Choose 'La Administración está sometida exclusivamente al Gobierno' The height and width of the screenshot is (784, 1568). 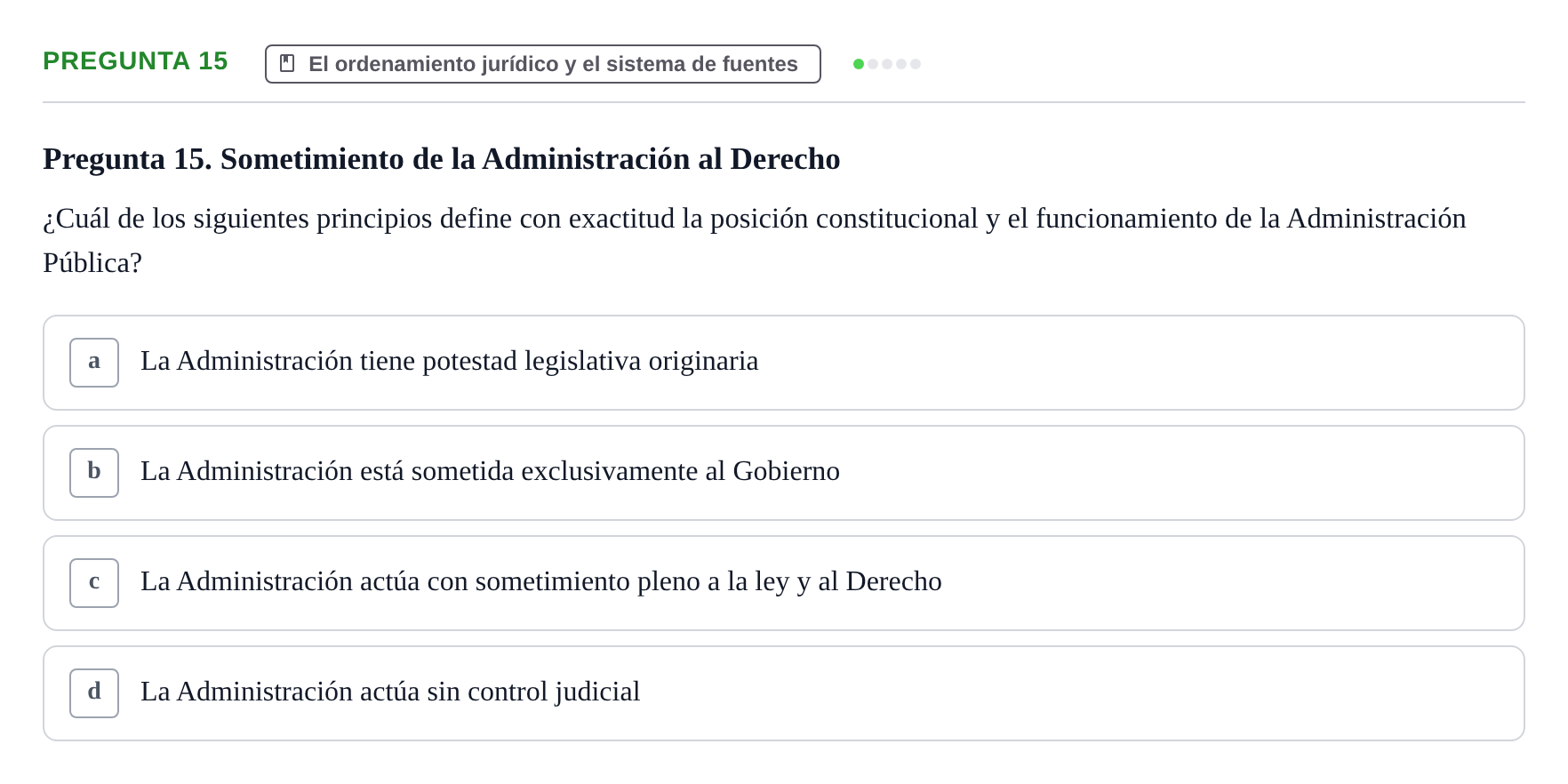(783, 472)
